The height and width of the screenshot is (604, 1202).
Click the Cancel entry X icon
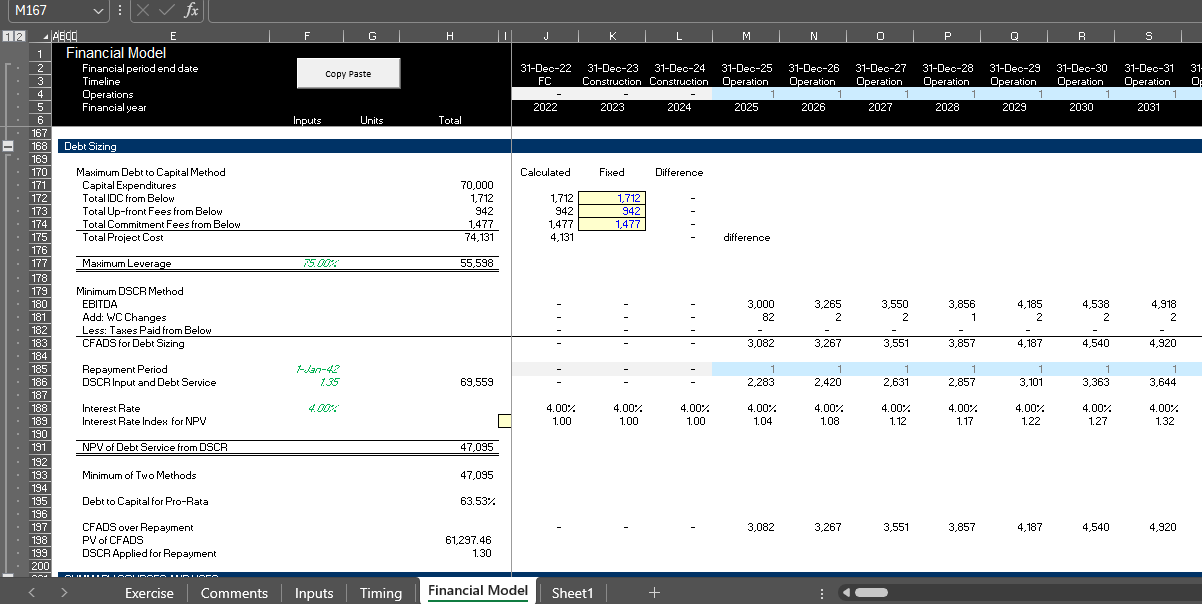(x=143, y=10)
